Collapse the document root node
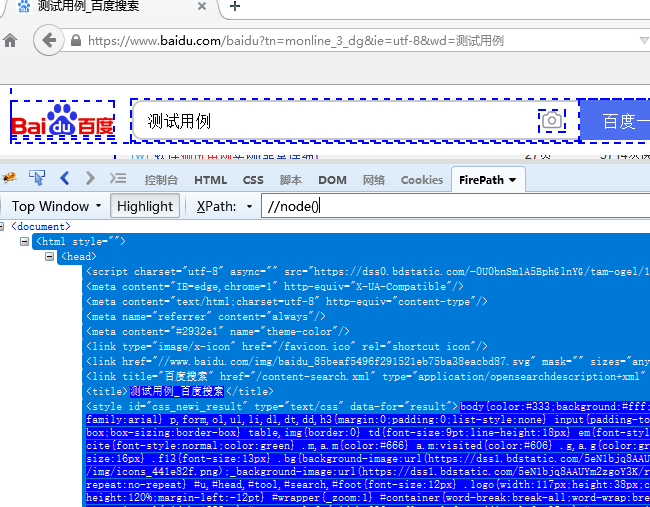Screen dimensions: 650x507 coord(2,226)
